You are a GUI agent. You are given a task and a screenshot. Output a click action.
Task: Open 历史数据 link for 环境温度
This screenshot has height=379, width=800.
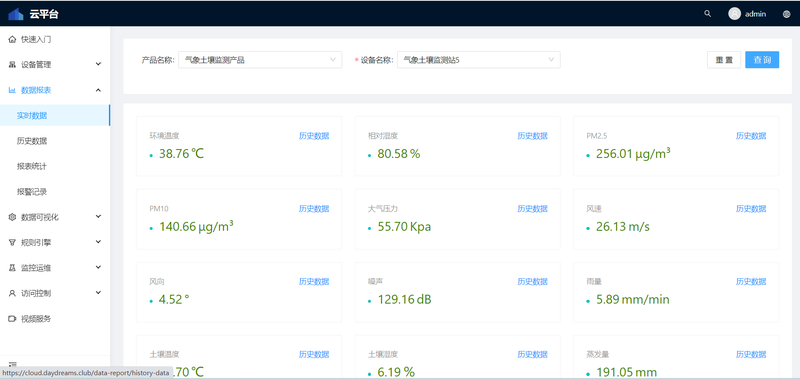314,136
